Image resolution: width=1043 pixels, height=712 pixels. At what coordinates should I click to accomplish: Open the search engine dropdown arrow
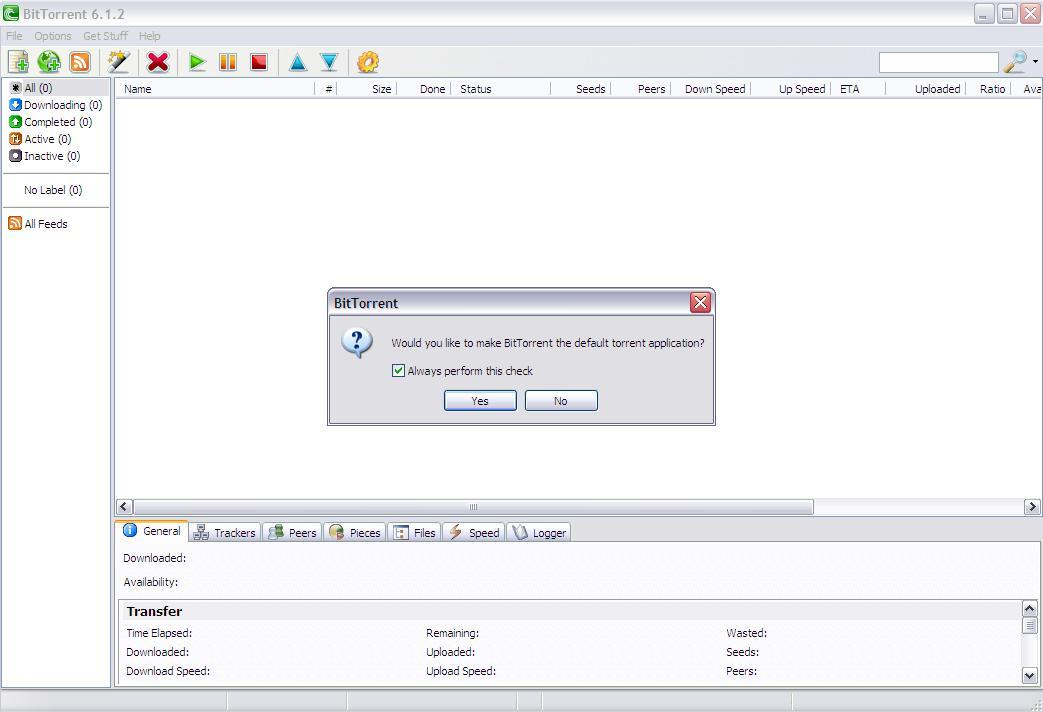[1035, 62]
